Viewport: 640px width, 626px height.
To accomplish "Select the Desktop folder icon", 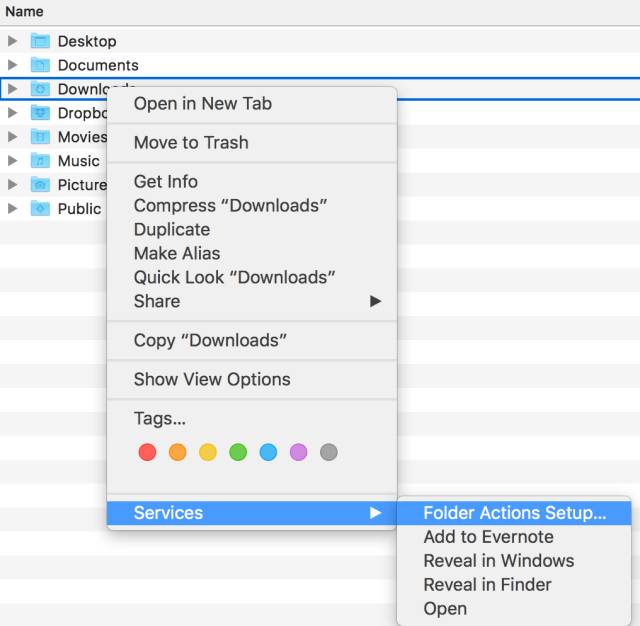I will pyautogui.click(x=40, y=41).
